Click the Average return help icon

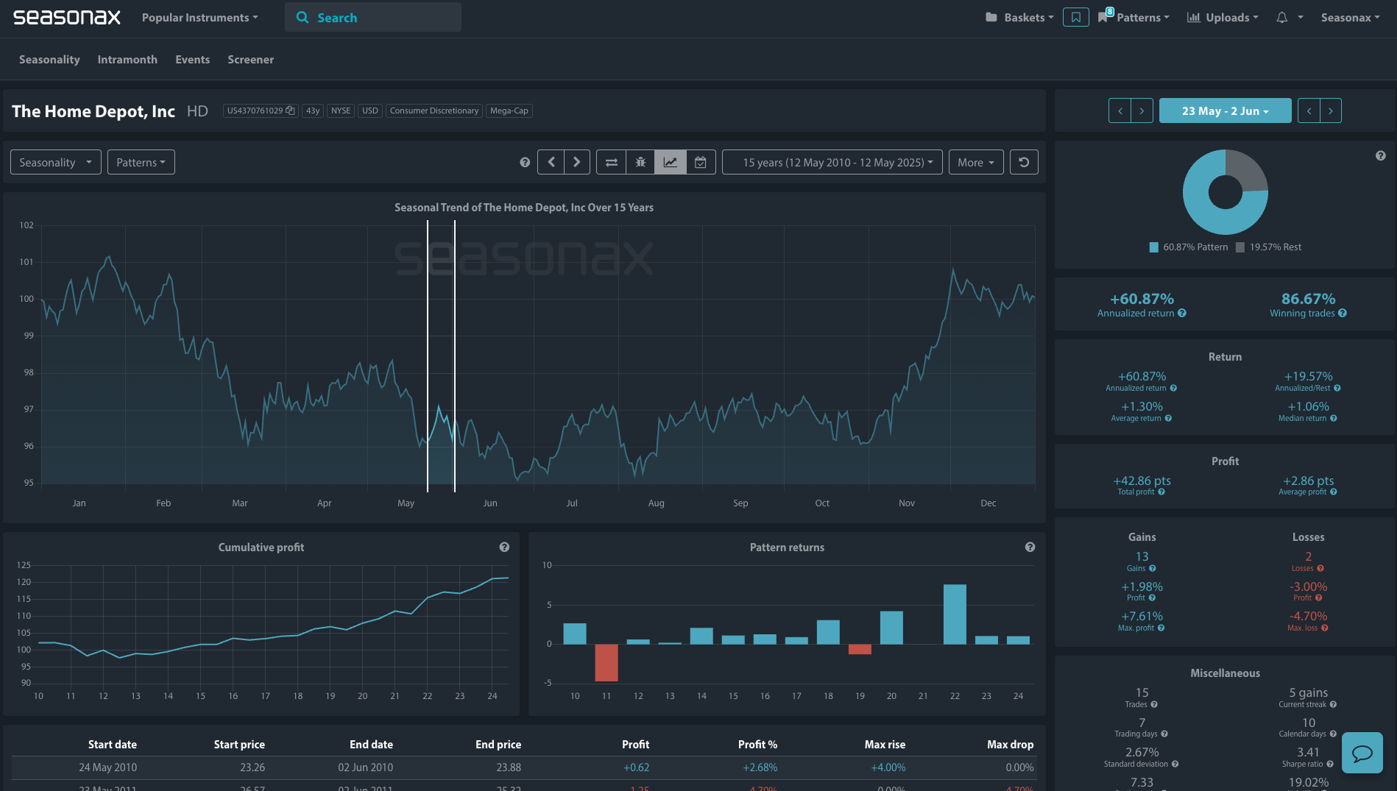1168,418
